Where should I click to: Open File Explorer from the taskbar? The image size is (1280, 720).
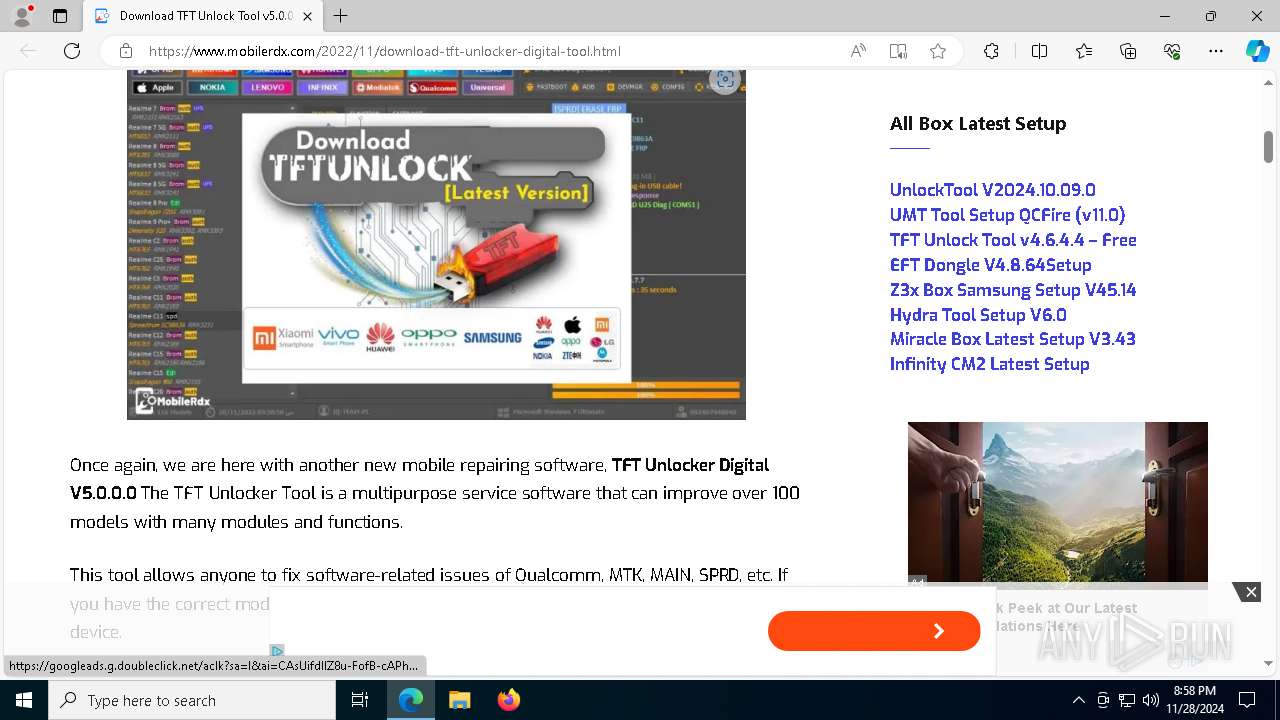(x=459, y=700)
